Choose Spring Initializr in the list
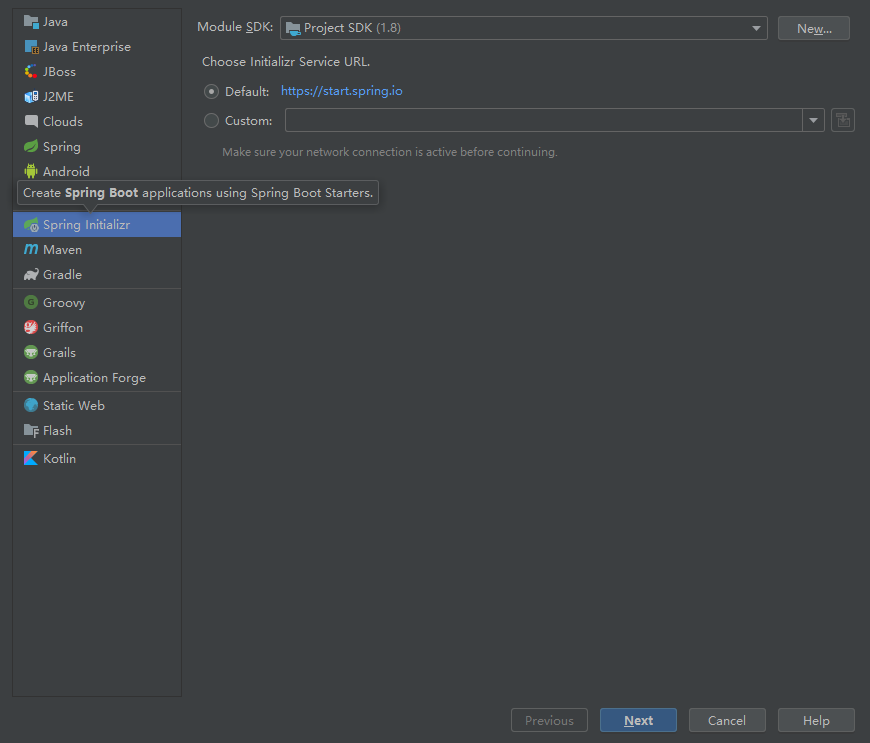Image resolution: width=870 pixels, height=743 pixels. pyautogui.click(x=97, y=225)
